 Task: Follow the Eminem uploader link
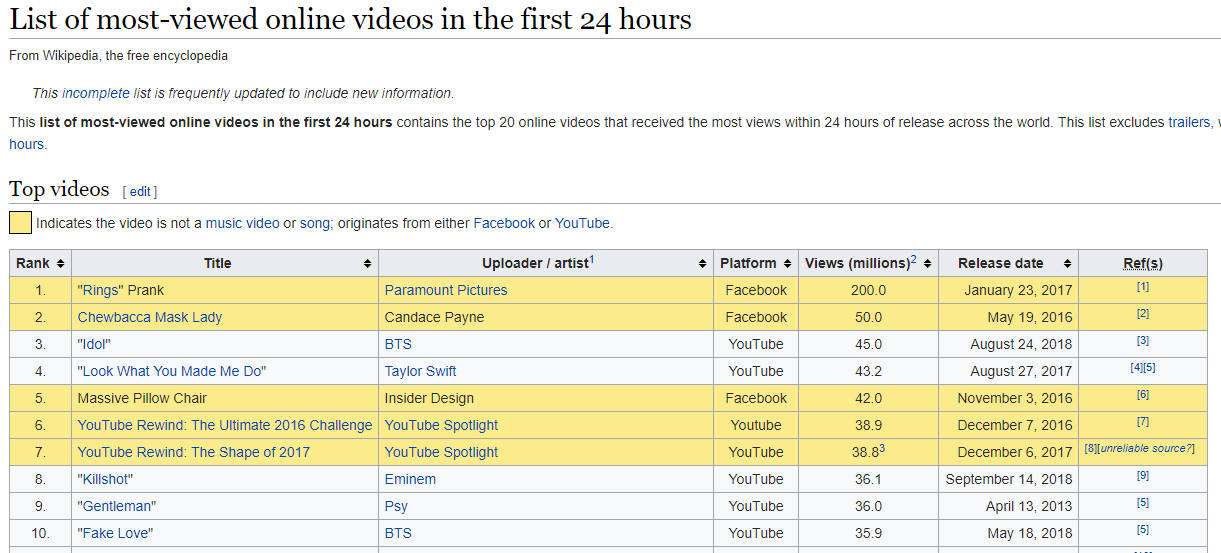point(410,479)
